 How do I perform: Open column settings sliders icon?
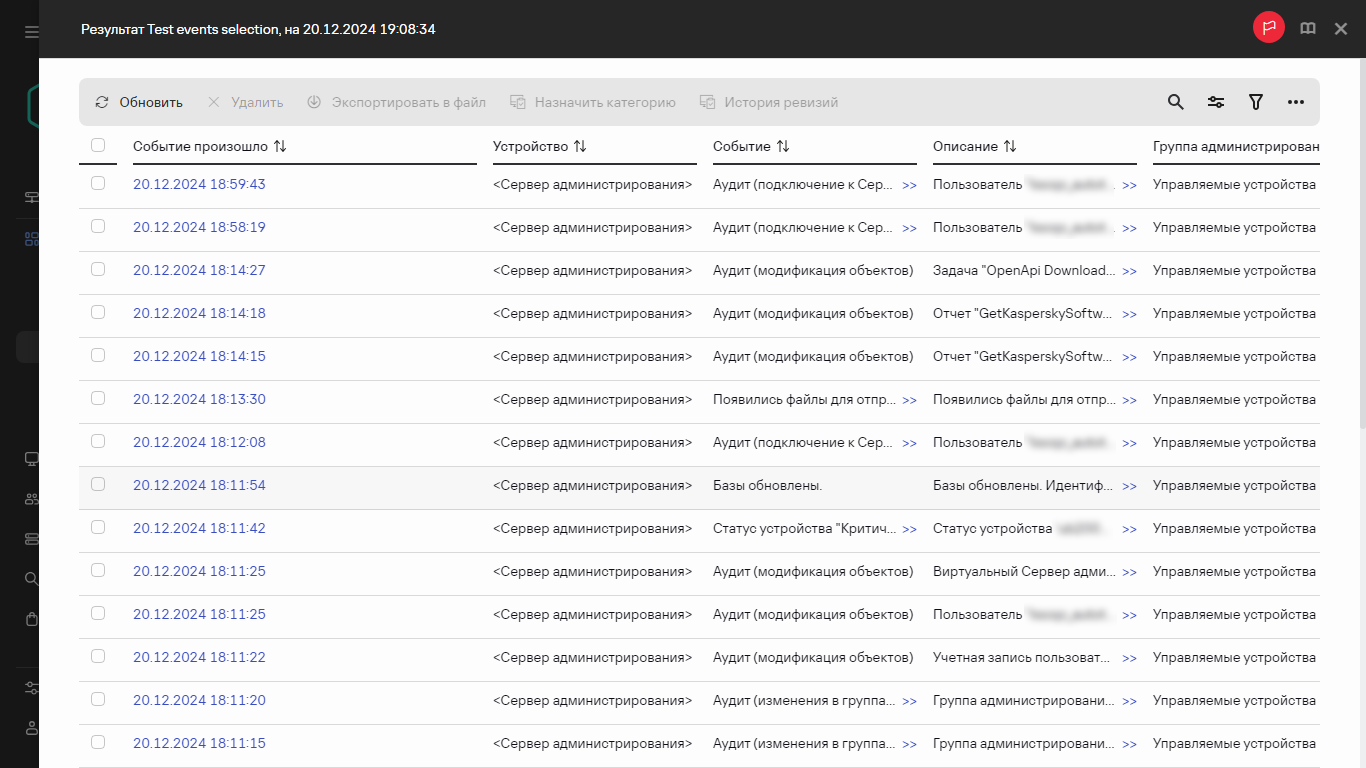1216,102
